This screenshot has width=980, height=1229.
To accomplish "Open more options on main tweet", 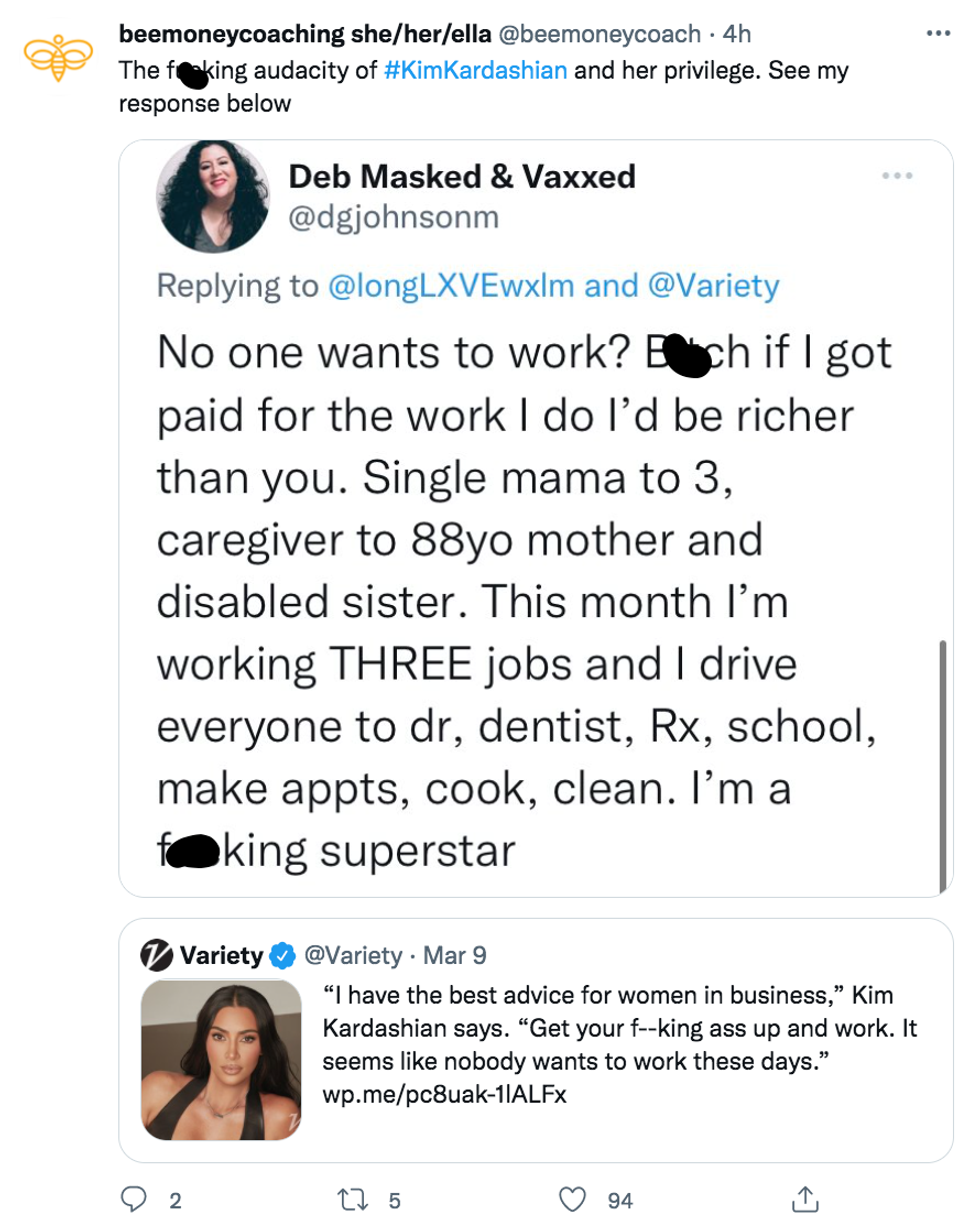I will click(937, 34).
